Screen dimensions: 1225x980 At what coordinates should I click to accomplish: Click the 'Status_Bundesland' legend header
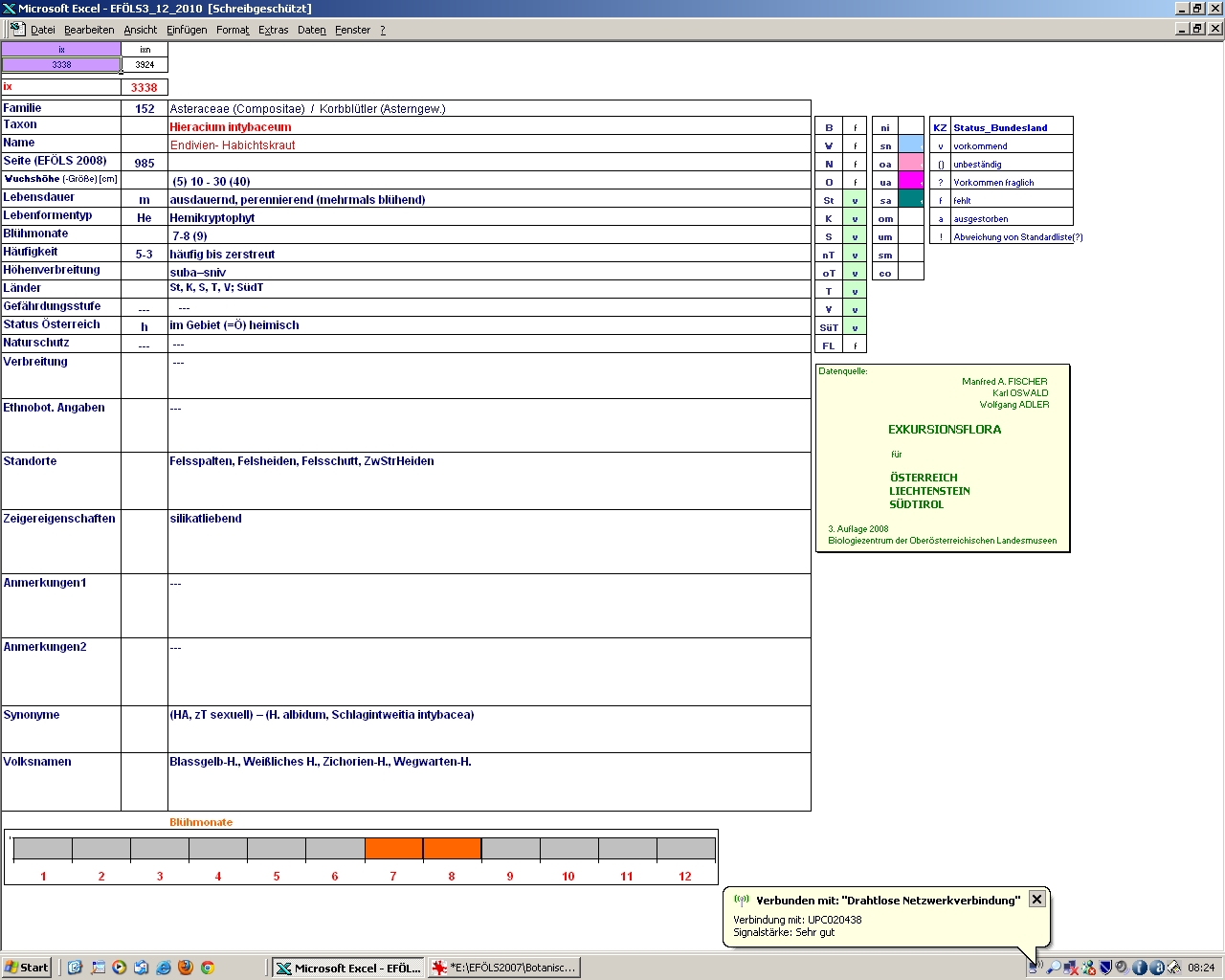pyautogui.click(x=1000, y=127)
